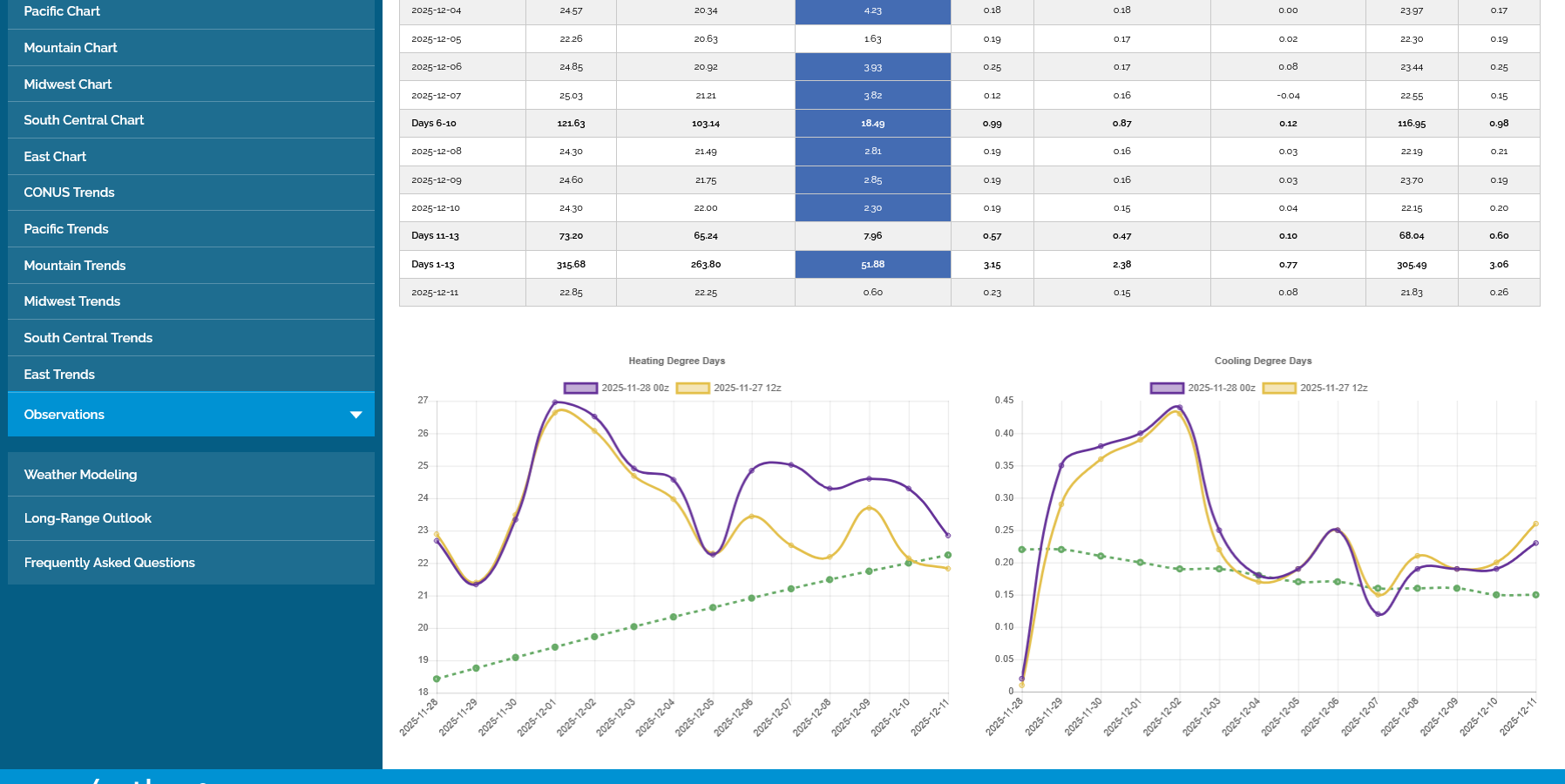
Task: Open East Chart from sidebar
Action: pyautogui.click(x=55, y=157)
